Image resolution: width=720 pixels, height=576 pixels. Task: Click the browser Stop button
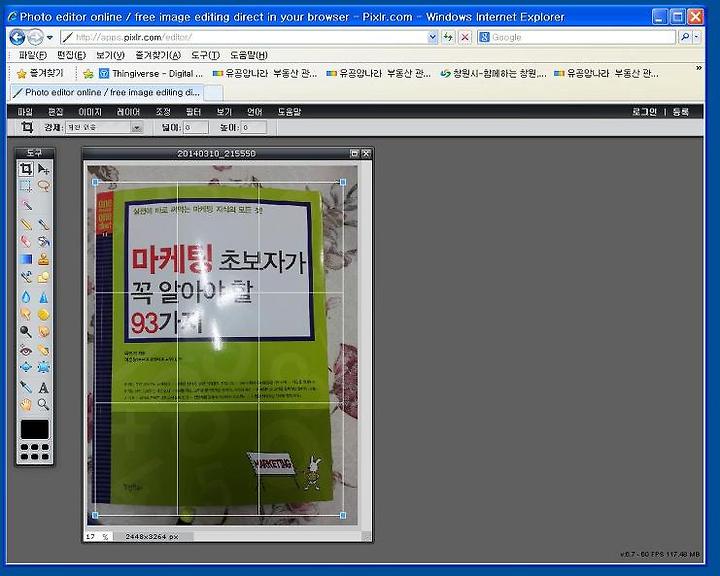click(x=465, y=37)
